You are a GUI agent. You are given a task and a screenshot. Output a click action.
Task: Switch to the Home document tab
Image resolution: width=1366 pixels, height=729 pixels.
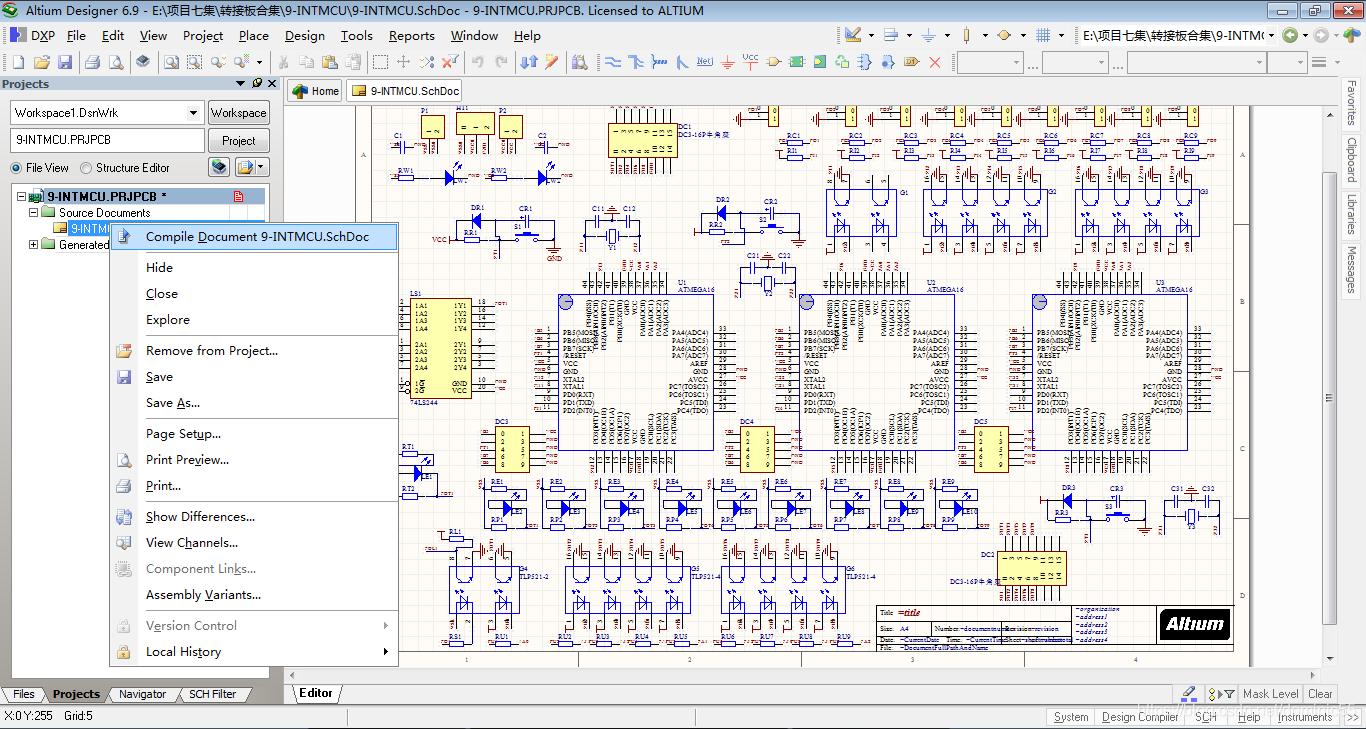click(316, 91)
